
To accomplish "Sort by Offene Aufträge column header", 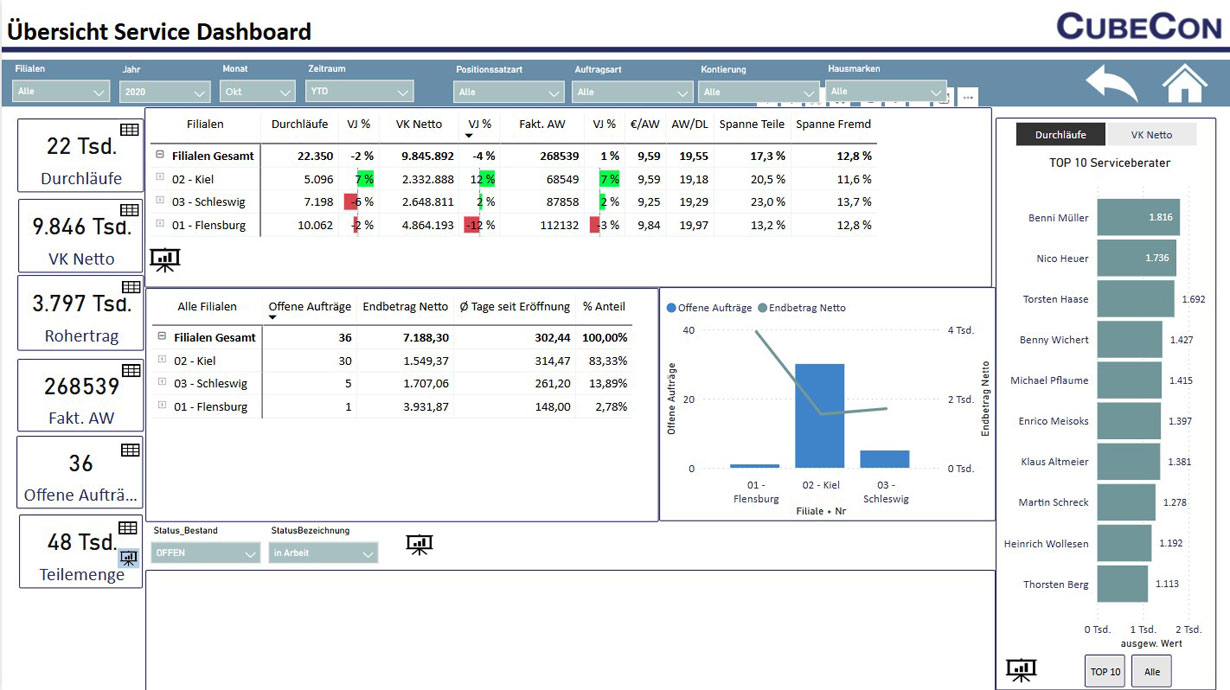I will coord(309,307).
